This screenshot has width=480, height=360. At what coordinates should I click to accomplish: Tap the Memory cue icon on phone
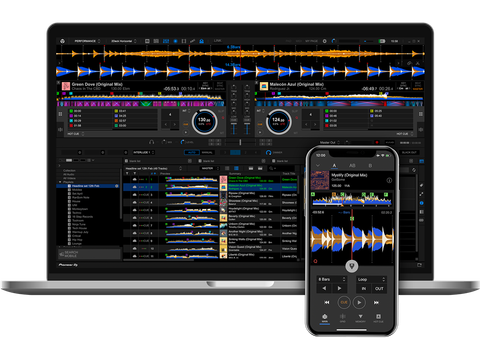point(360,318)
